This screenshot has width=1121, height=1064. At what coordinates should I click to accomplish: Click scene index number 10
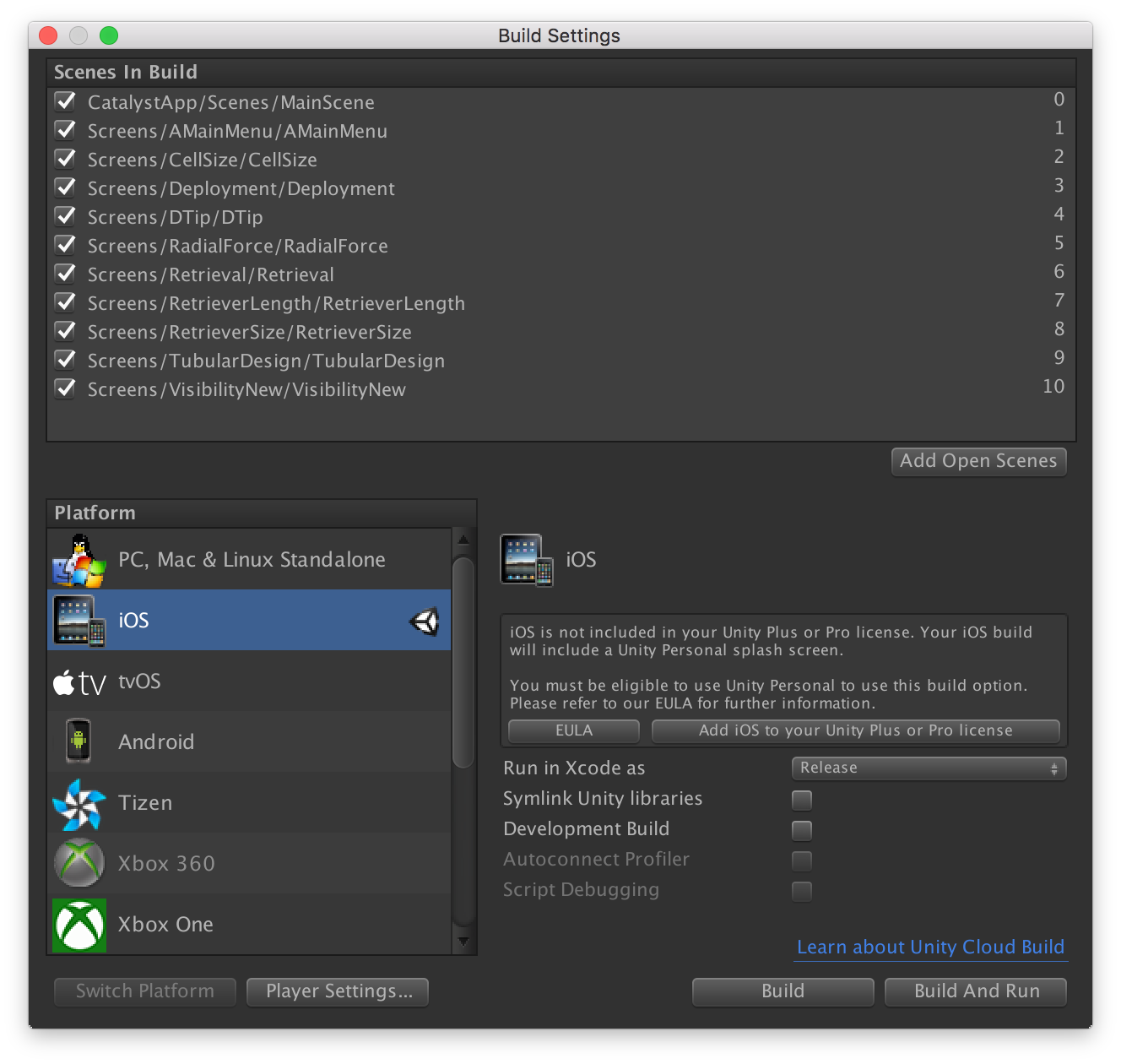(x=1053, y=387)
